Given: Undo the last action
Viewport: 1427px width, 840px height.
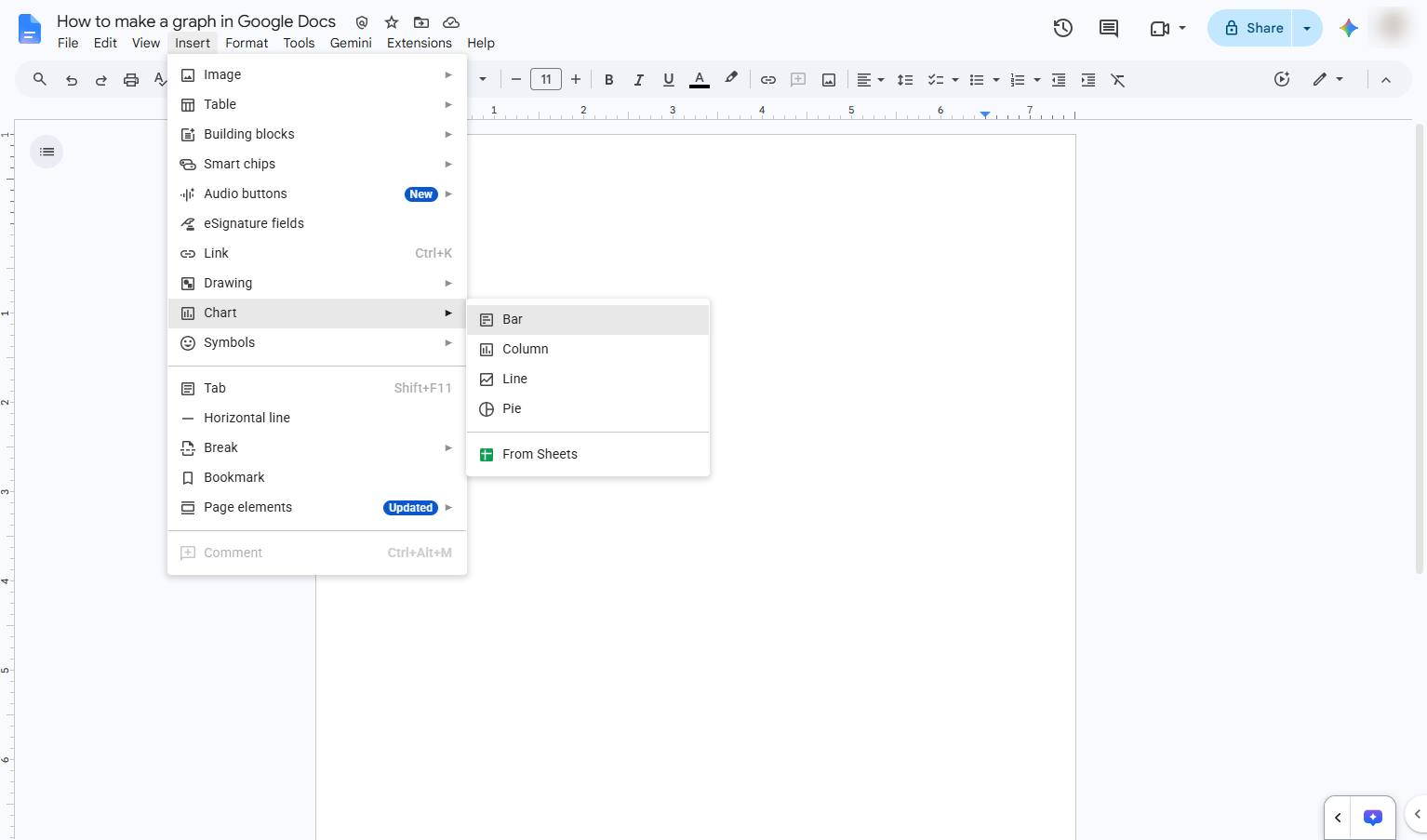Looking at the screenshot, I should (x=72, y=80).
